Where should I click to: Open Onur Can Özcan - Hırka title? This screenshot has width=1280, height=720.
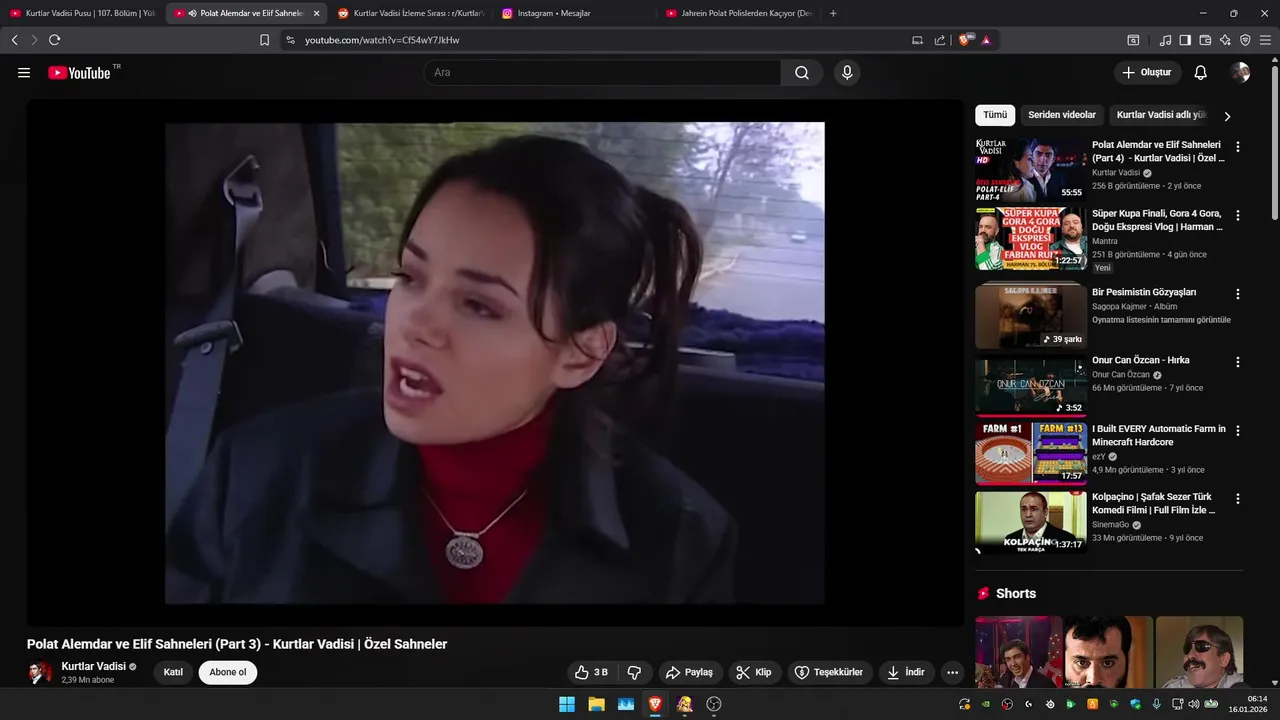coord(1140,360)
